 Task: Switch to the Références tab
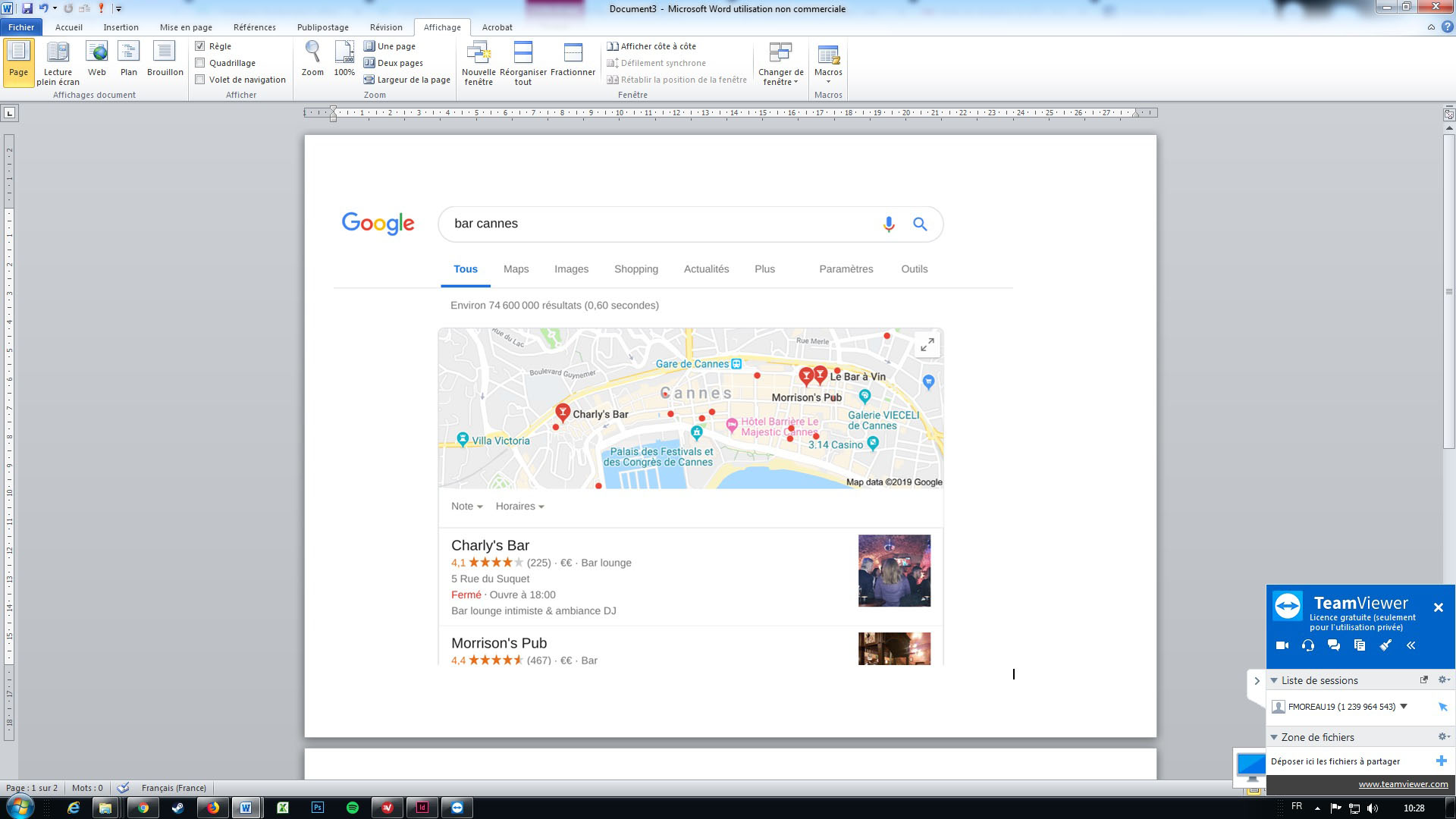coord(255,27)
